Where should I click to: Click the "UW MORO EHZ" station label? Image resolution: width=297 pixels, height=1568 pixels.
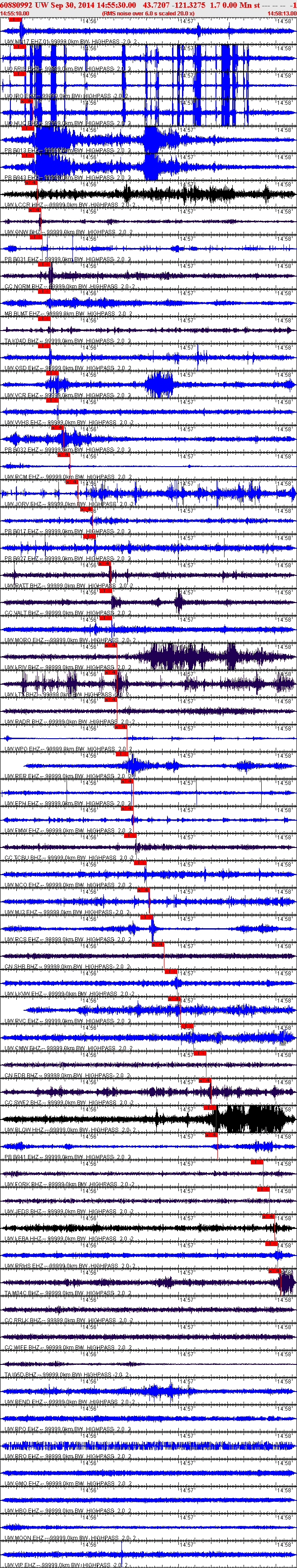(x=24, y=640)
